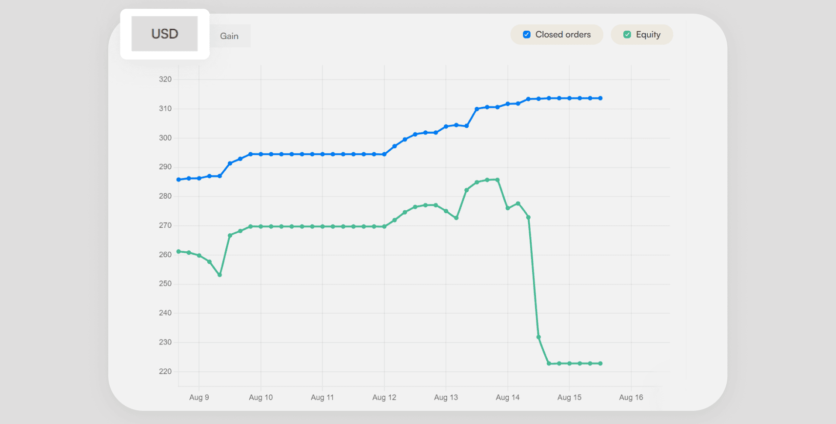The width and height of the screenshot is (836, 424).
Task: Select the last green Equity data point
Action: point(600,363)
